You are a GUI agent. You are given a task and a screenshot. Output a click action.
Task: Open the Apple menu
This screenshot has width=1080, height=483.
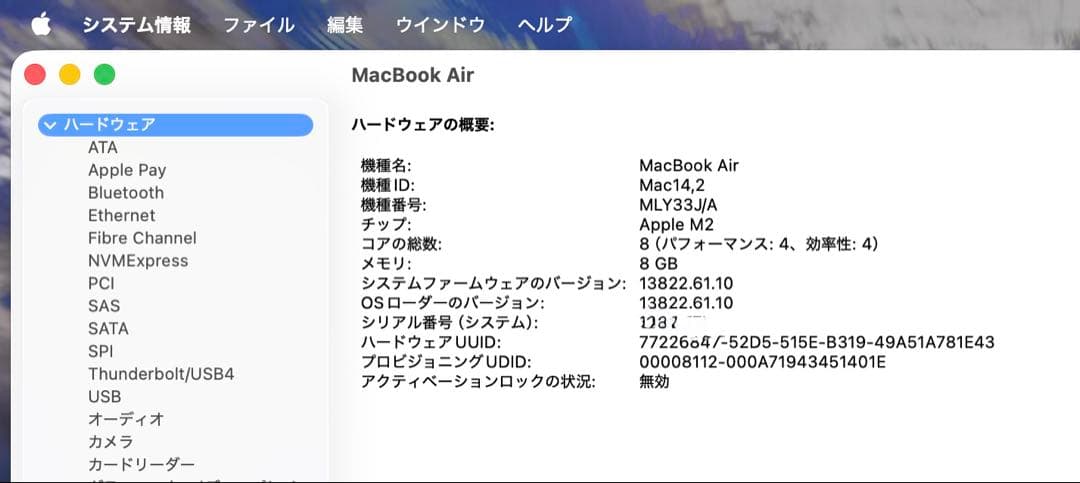(x=41, y=25)
